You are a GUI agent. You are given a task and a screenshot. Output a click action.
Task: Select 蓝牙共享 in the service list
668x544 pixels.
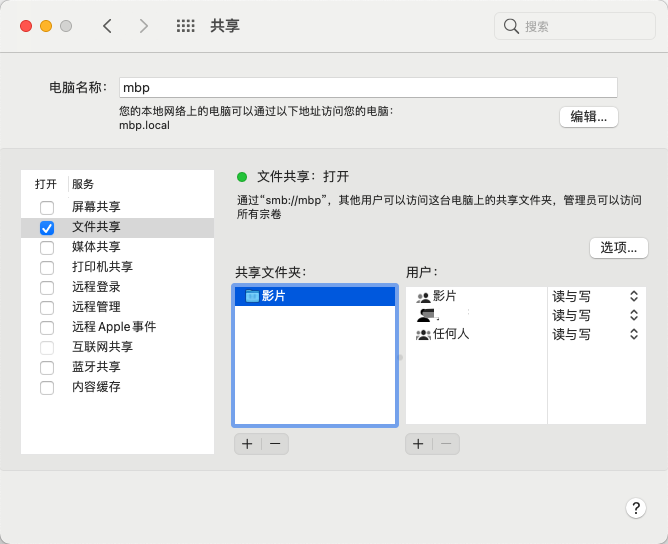click(x=96, y=367)
